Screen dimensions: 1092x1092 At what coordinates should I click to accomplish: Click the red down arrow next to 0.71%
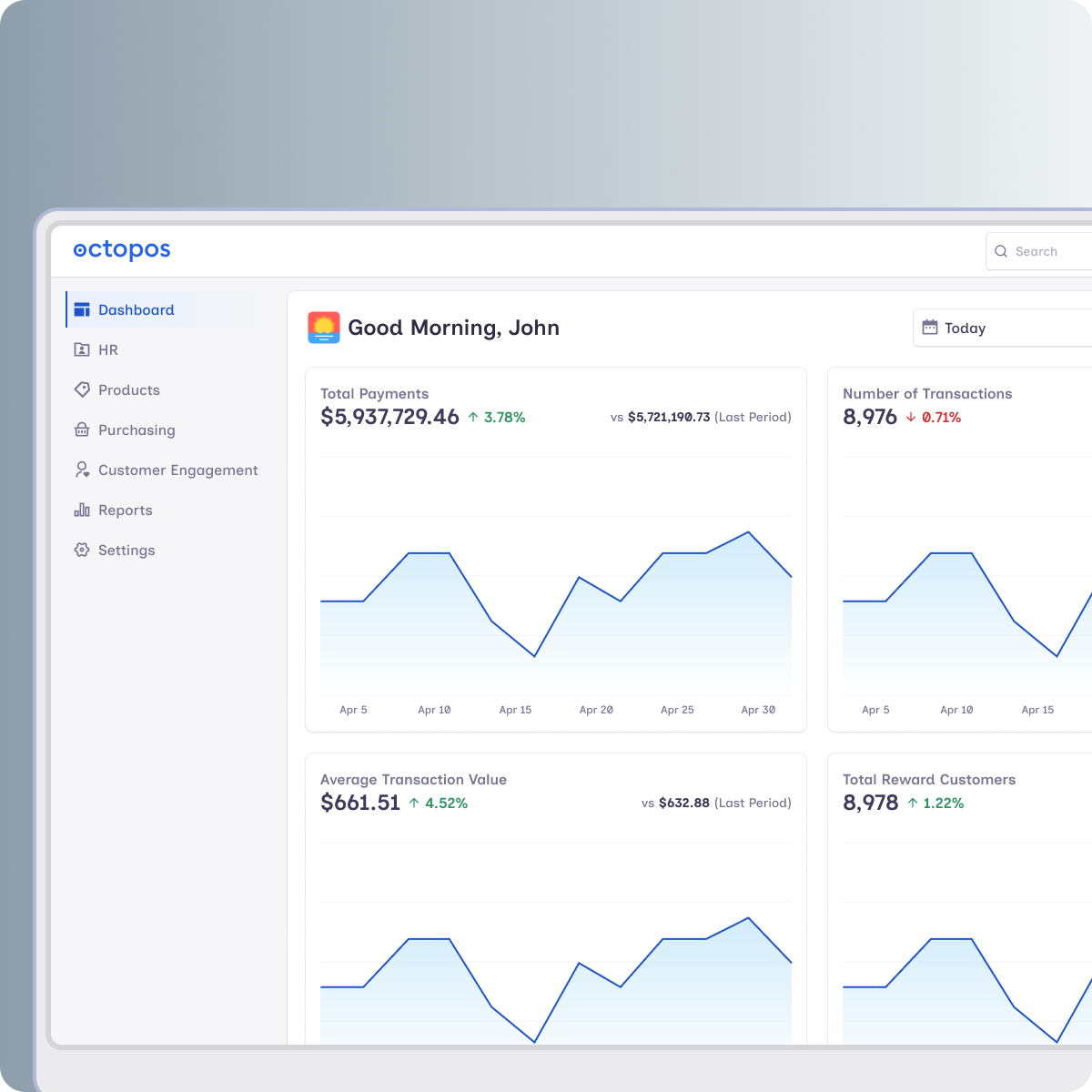[x=911, y=418]
